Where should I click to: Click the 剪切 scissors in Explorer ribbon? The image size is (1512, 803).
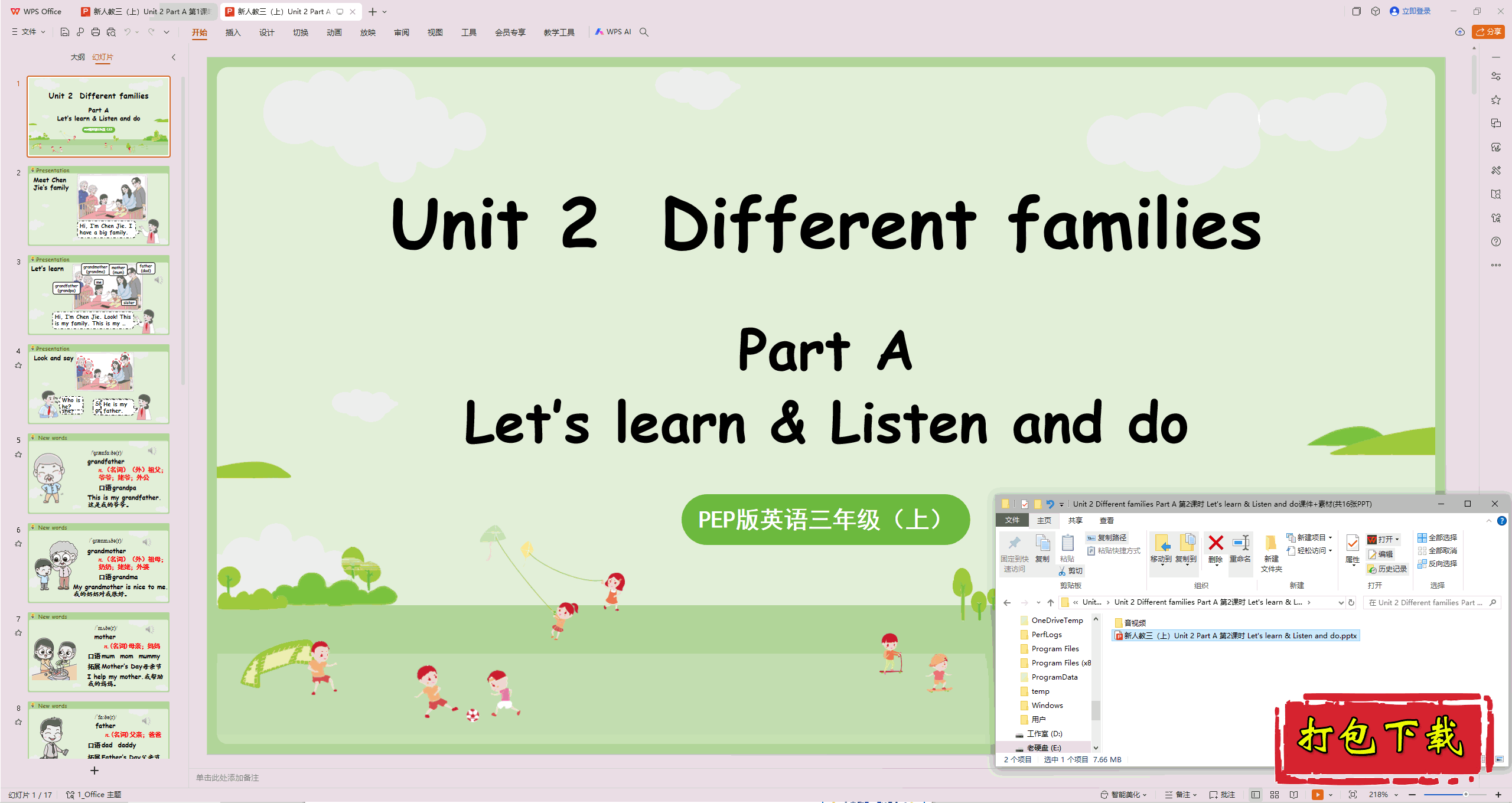point(1070,571)
